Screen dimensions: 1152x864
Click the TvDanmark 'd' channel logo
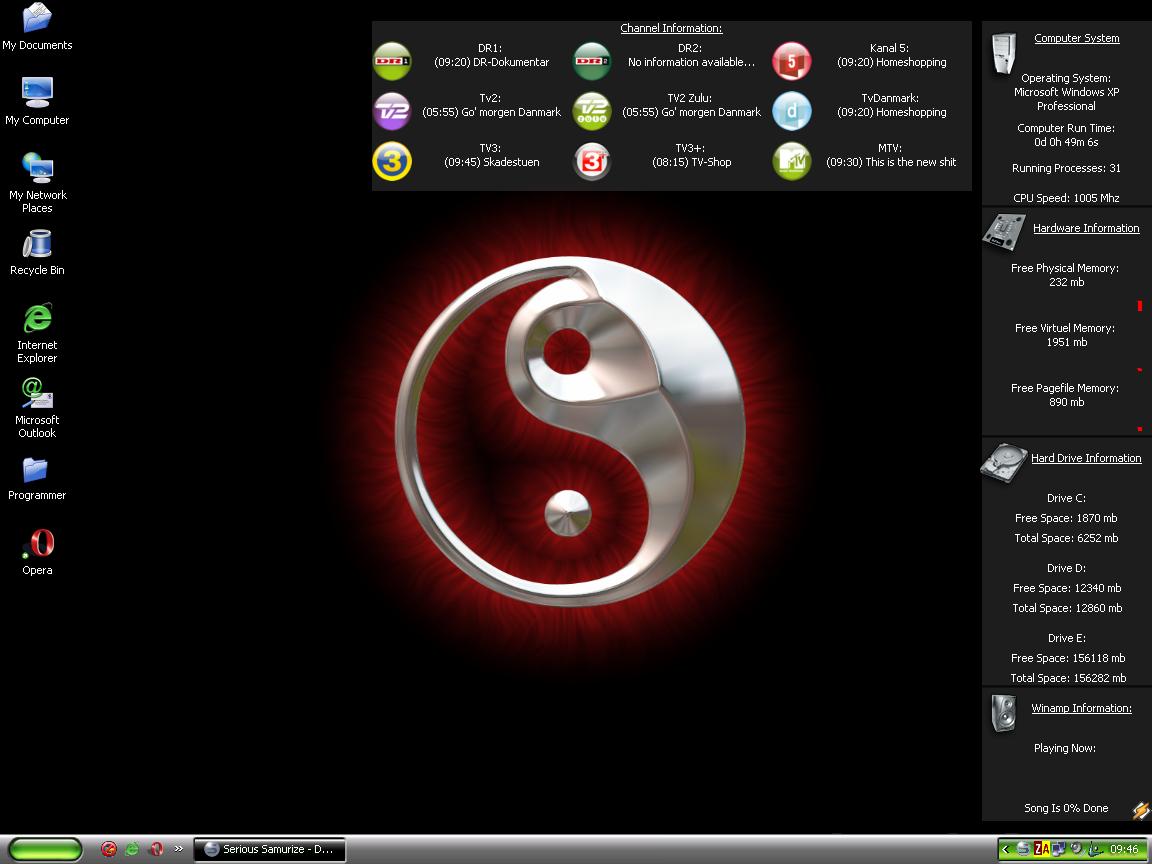792,111
